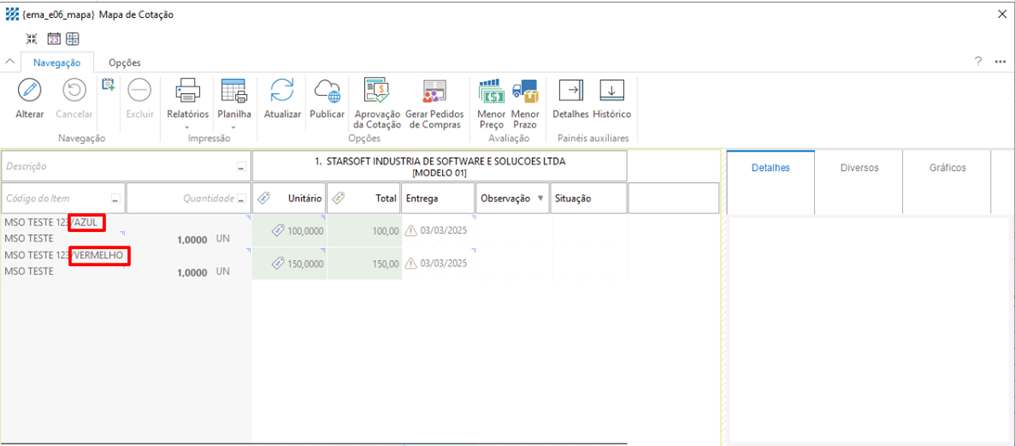Click the Unitário column header
Image resolution: width=1015 pixels, height=446 pixels.
[289, 199]
